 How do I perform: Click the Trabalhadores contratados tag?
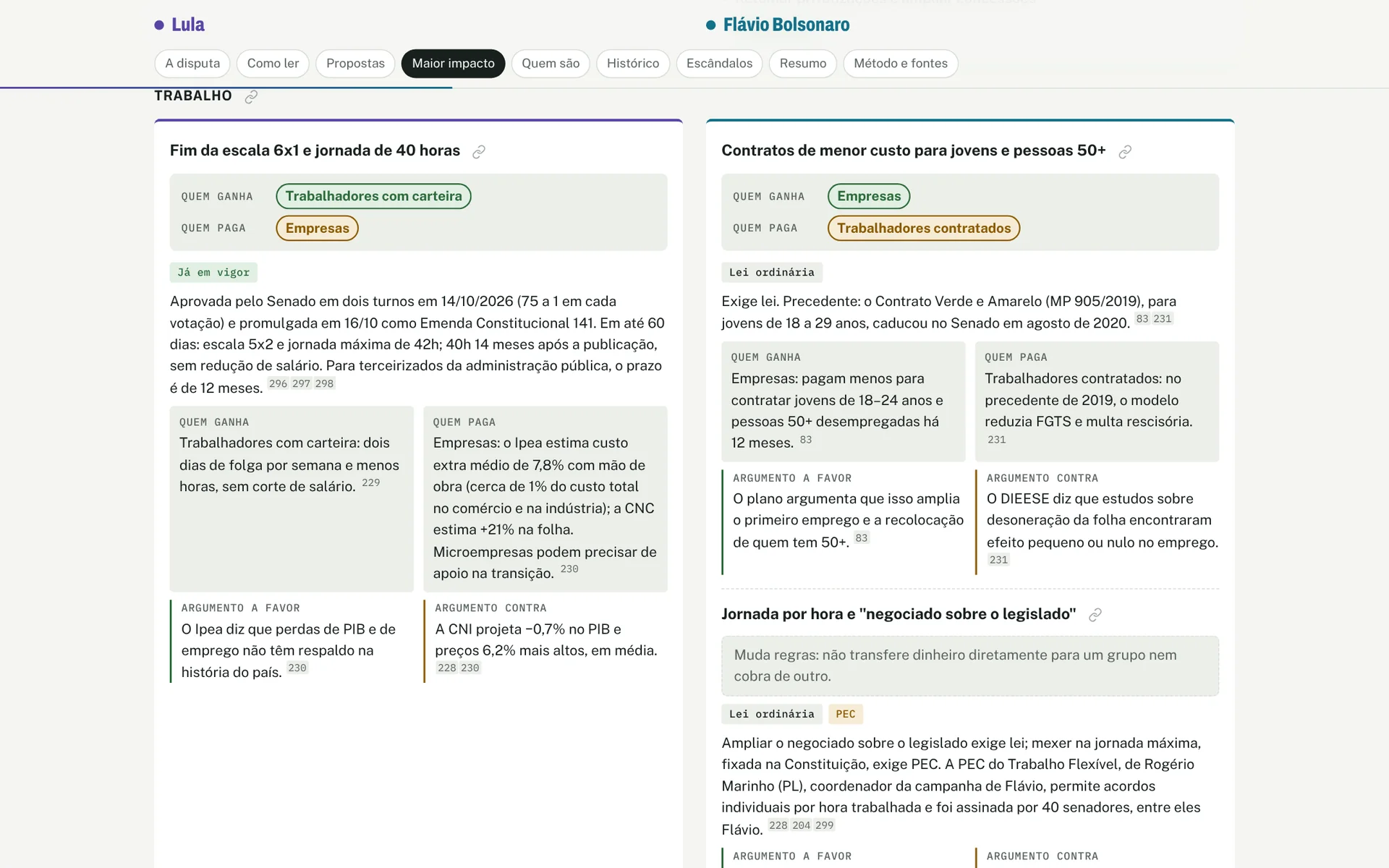tap(924, 228)
